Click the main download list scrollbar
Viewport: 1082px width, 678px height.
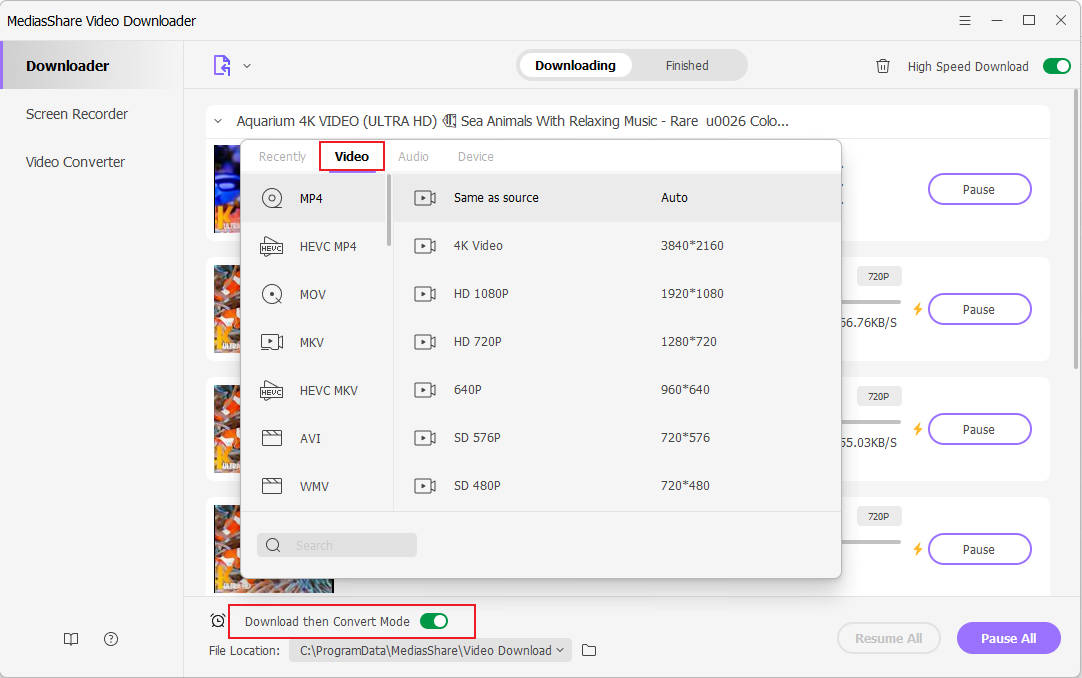[1076, 230]
